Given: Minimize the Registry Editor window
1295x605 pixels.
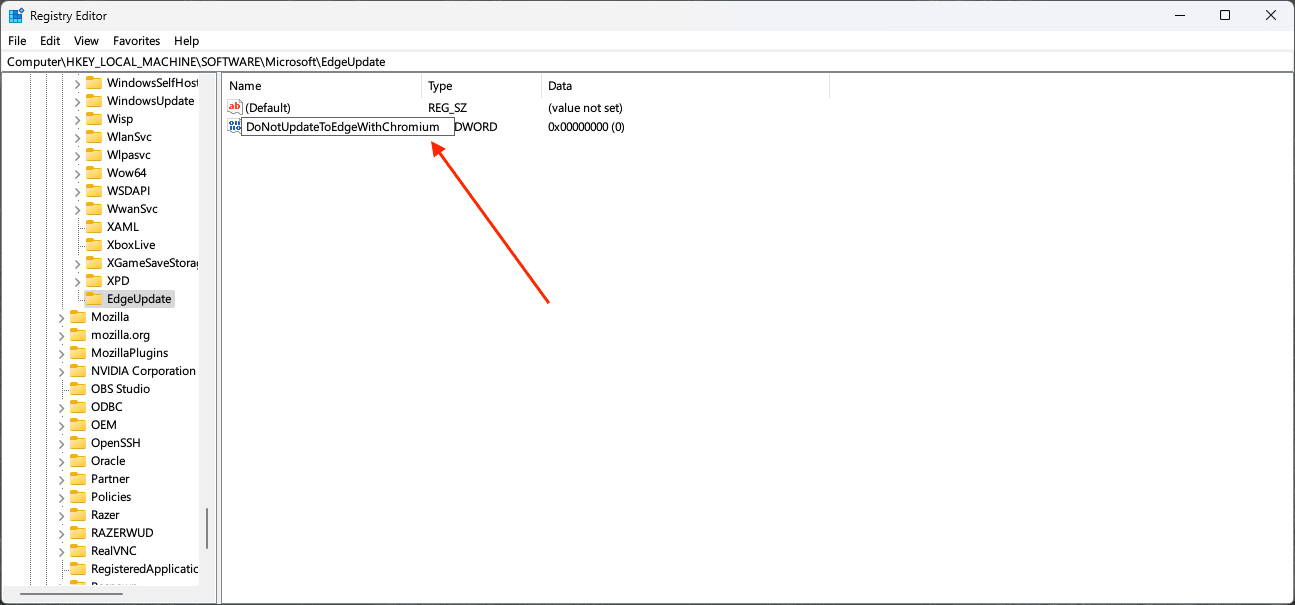Looking at the screenshot, I should coord(1179,15).
